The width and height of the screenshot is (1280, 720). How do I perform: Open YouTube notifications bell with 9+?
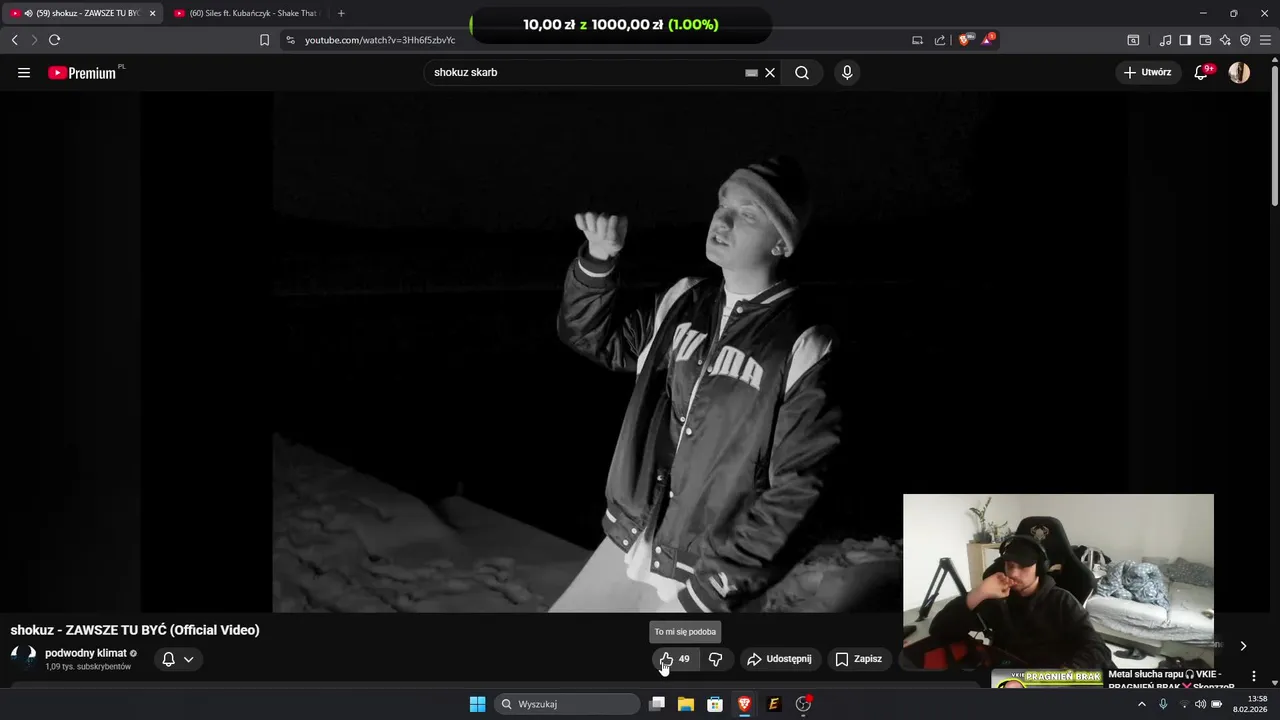point(1203,72)
